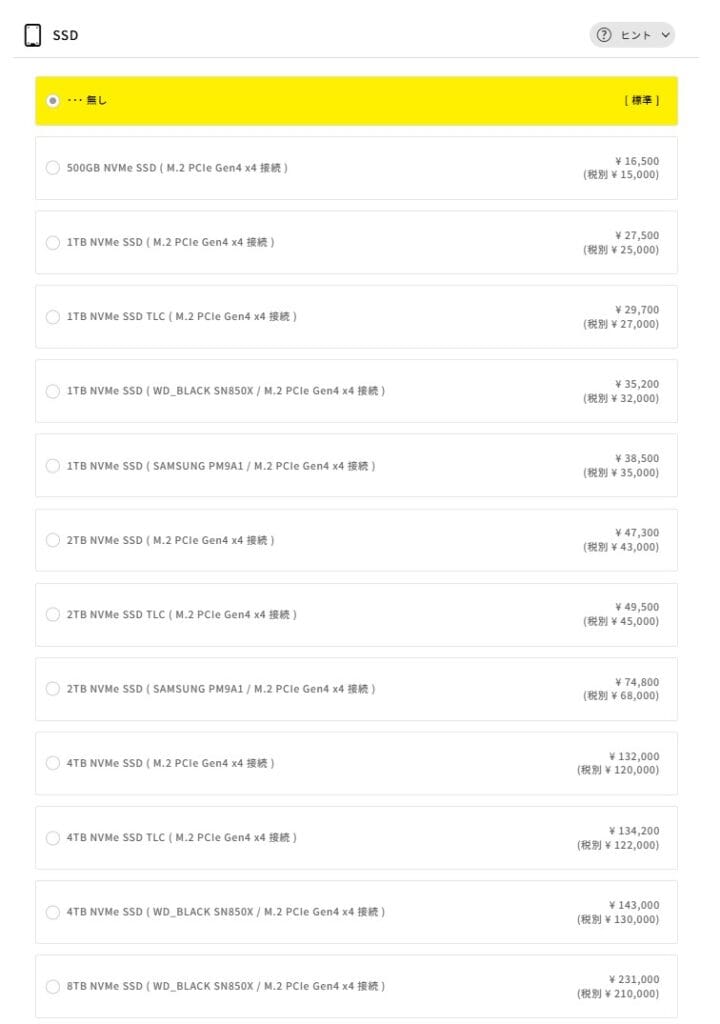Pick the 8TB WD_BLACK SN850X SSD radio

coord(53,987)
